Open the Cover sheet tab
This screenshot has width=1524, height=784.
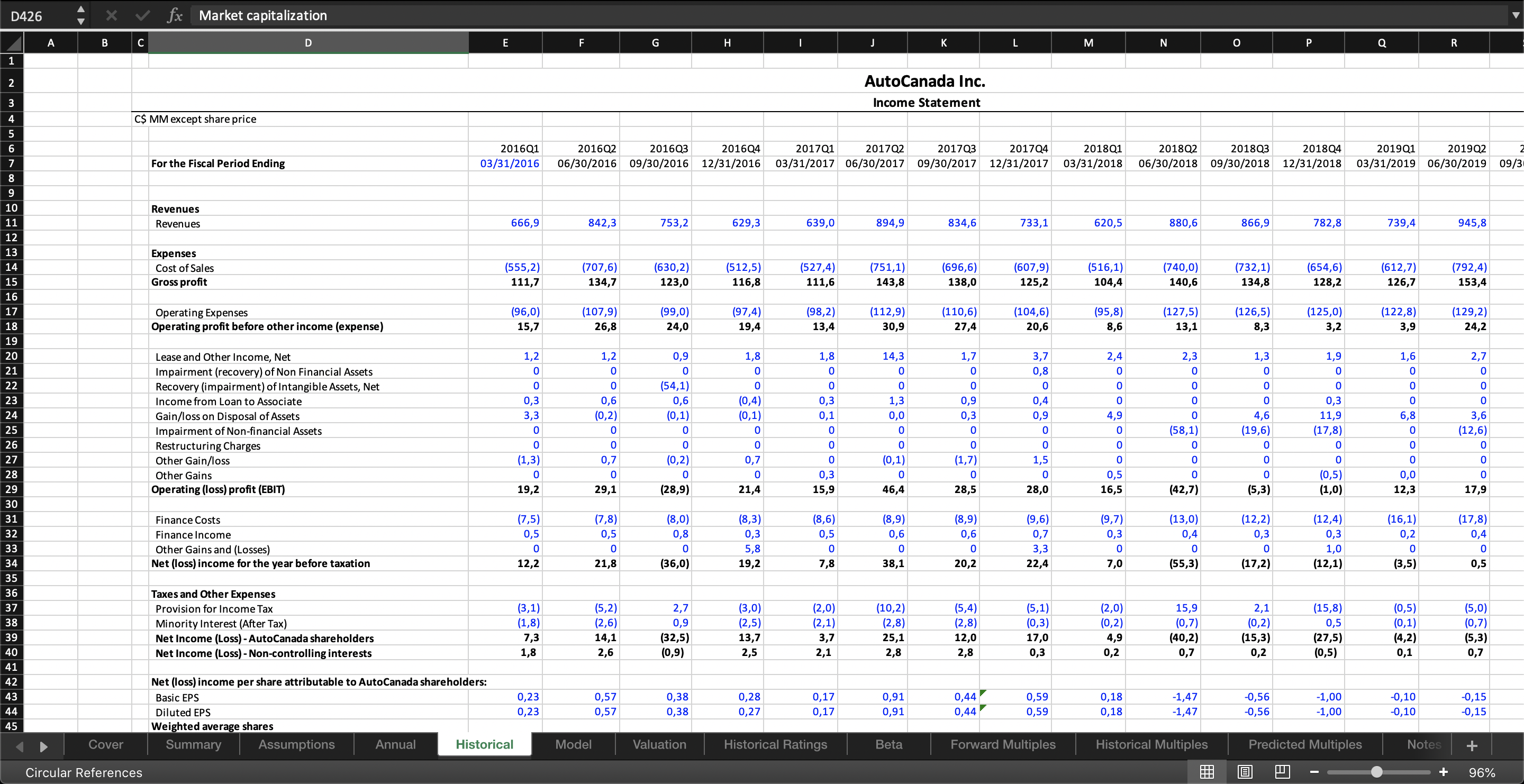click(x=106, y=744)
